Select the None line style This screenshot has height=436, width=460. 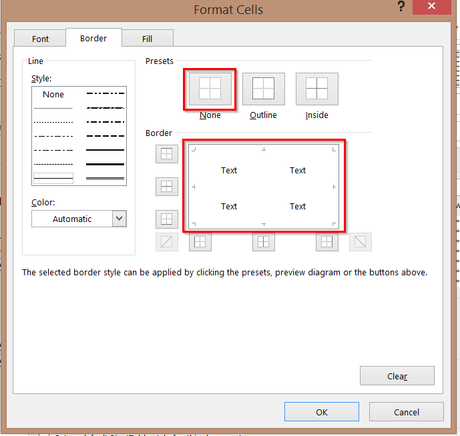coord(53,94)
